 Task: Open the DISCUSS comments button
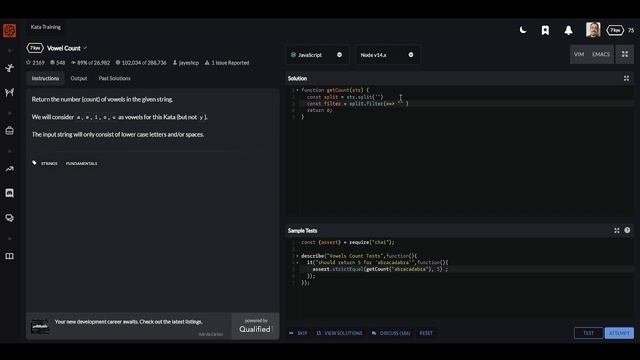pos(391,333)
